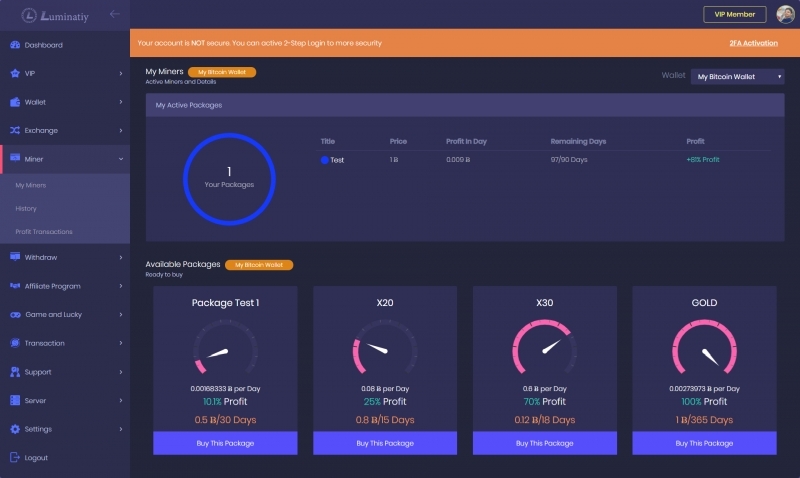The height and width of the screenshot is (478, 800).
Task: Open the My Bitcoin Wallet dropdown
Action: click(x=738, y=76)
